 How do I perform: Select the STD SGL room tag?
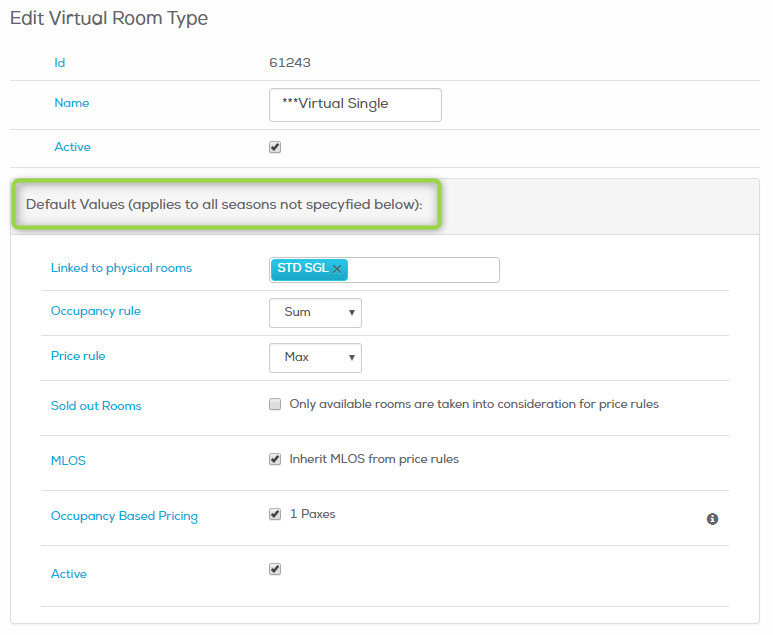[302, 268]
